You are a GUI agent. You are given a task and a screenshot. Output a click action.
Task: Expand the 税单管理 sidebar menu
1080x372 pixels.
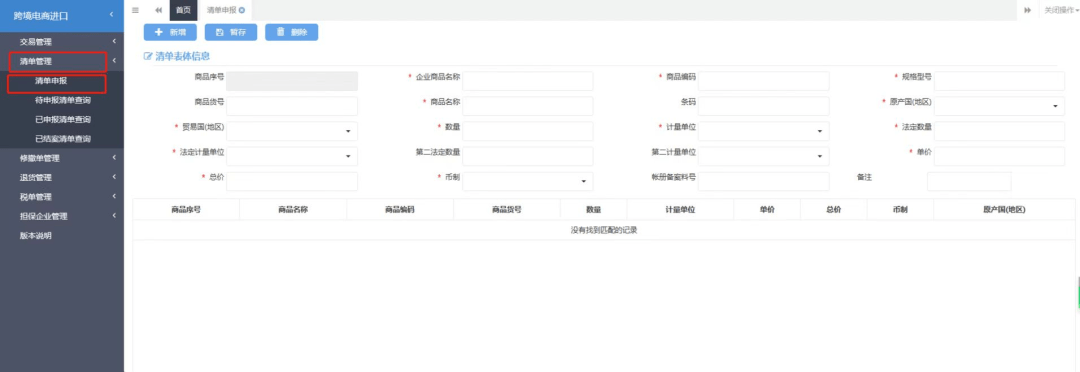62,196
